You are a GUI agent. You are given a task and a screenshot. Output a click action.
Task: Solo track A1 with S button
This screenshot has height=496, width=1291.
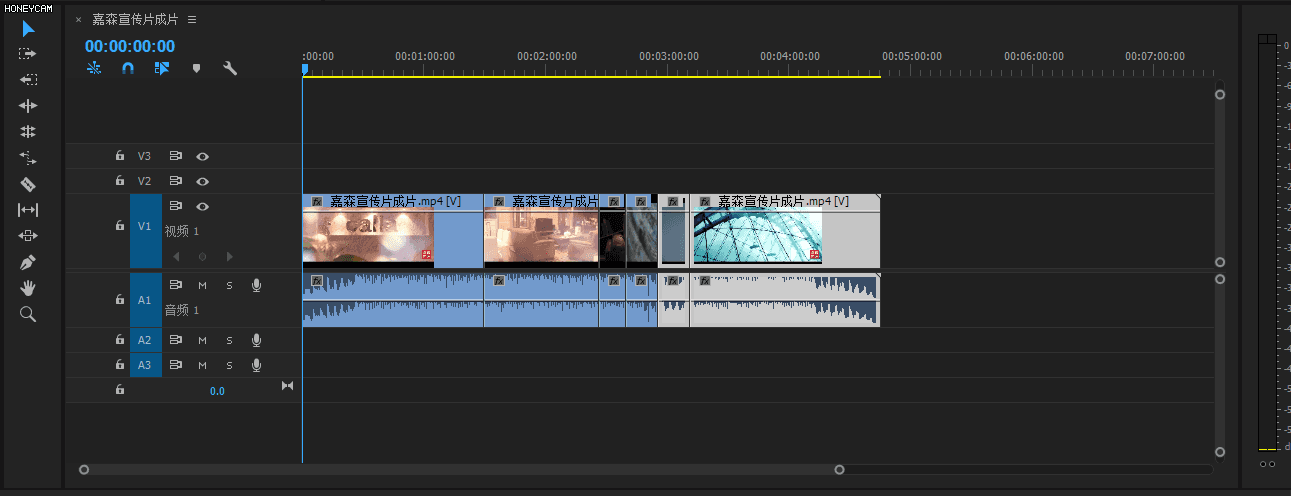pyautogui.click(x=229, y=285)
